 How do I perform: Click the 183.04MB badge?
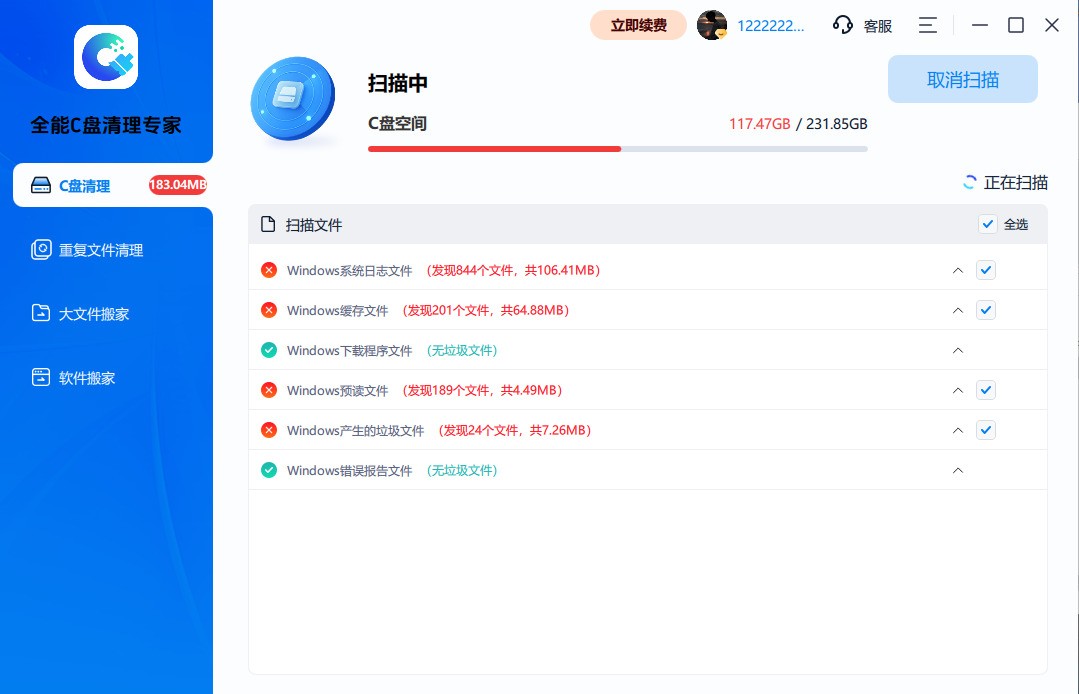point(178,184)
